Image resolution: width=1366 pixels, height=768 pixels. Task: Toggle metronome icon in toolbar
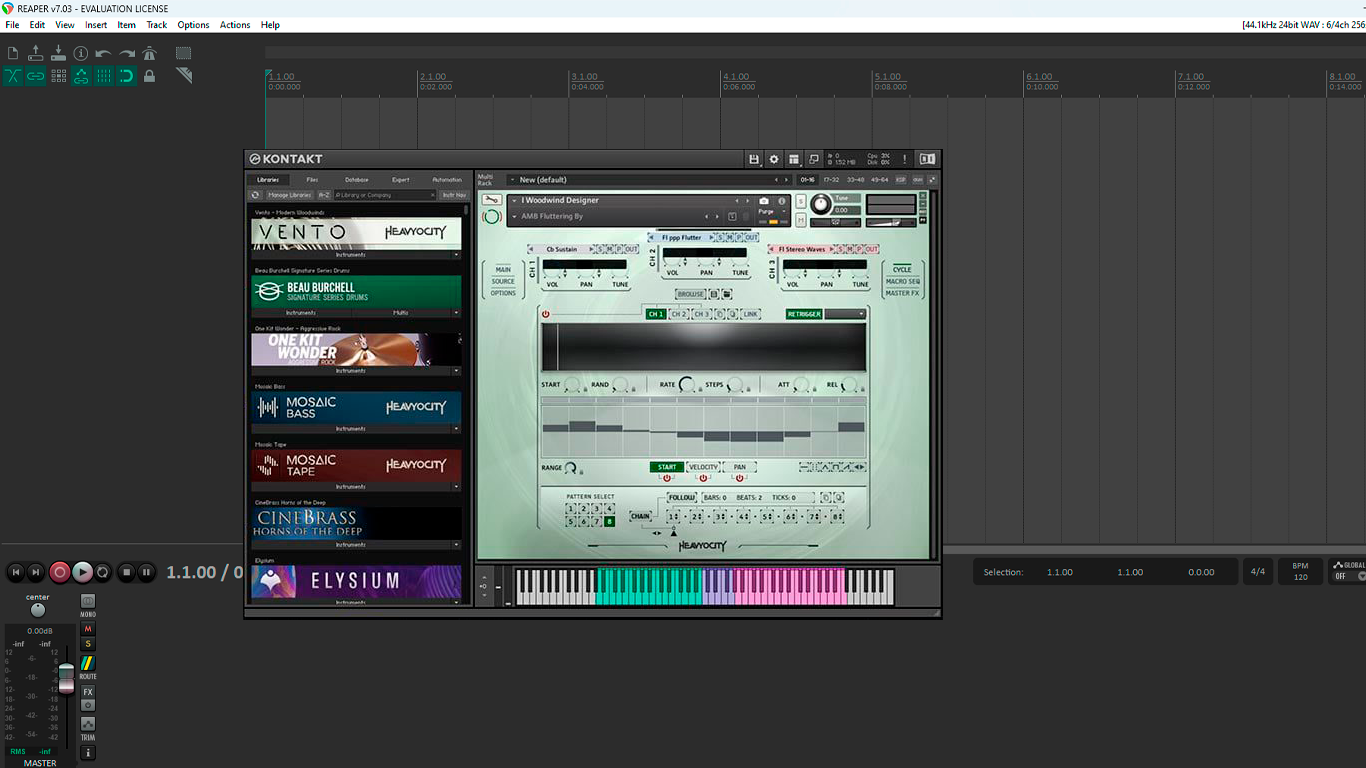click(x=150, y=53)
